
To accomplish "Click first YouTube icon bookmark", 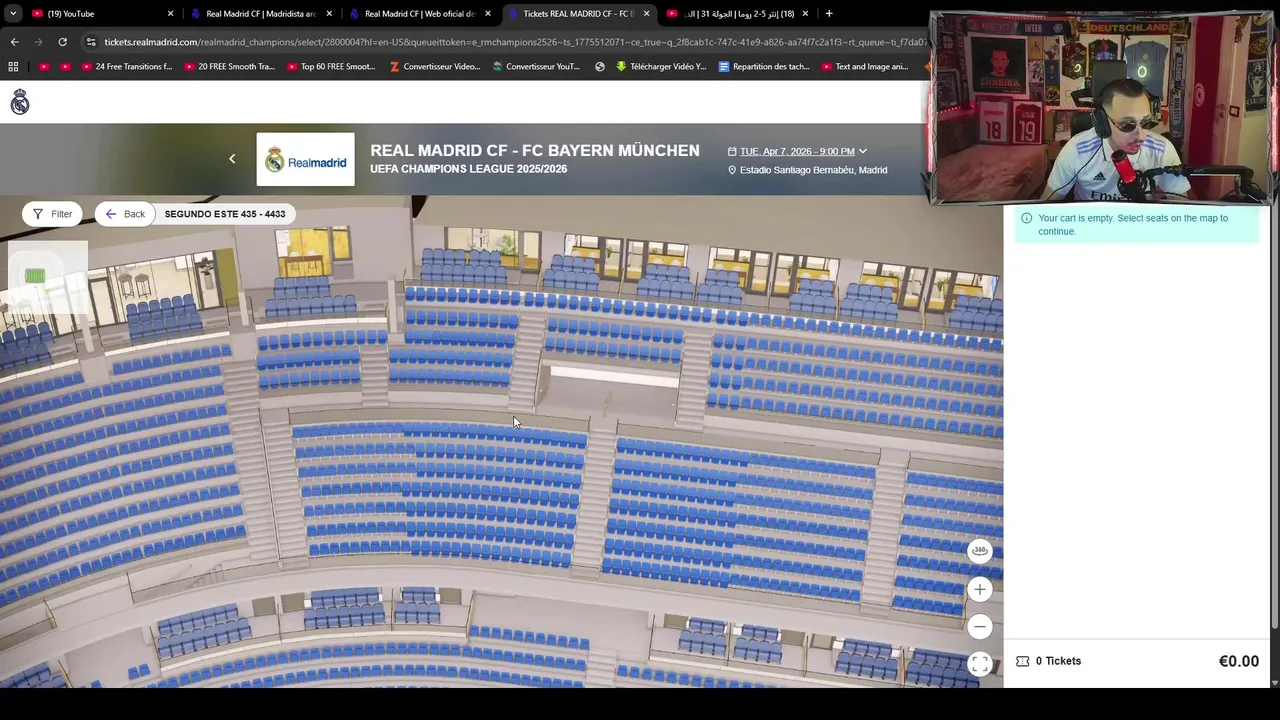I will click(x=44, y=67).
